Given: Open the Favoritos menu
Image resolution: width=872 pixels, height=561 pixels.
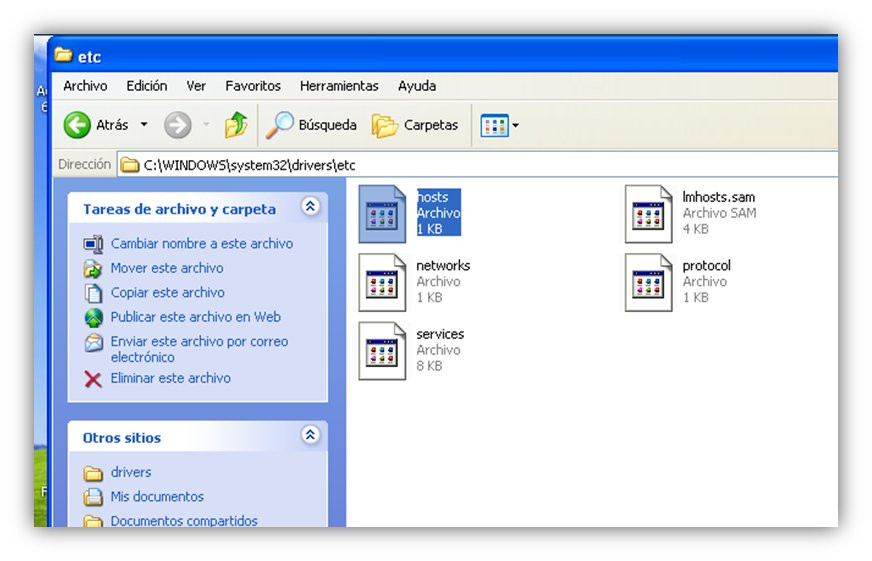Looking at the screenshot, I should (252, 86).
